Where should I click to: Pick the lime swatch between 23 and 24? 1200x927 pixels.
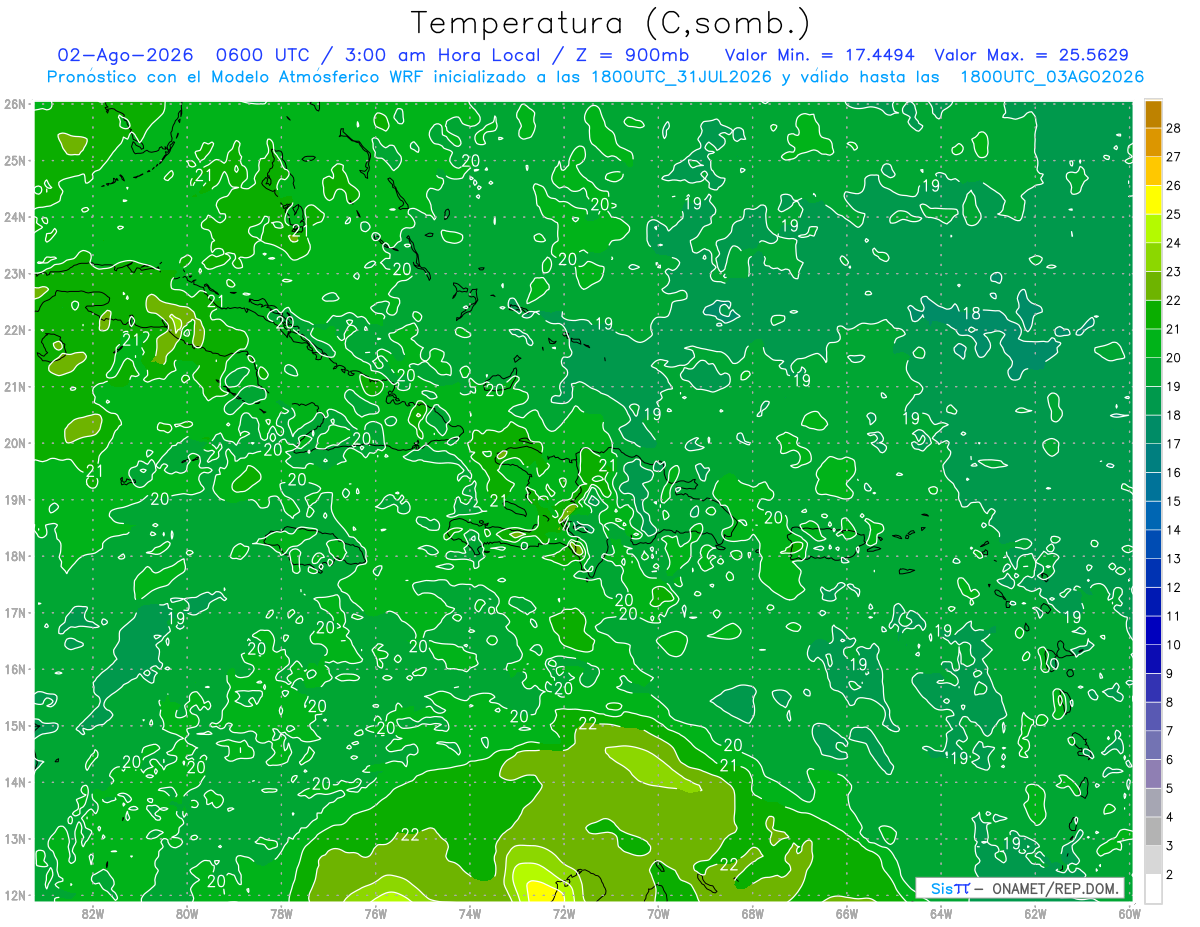click(x=1153, y=257)
